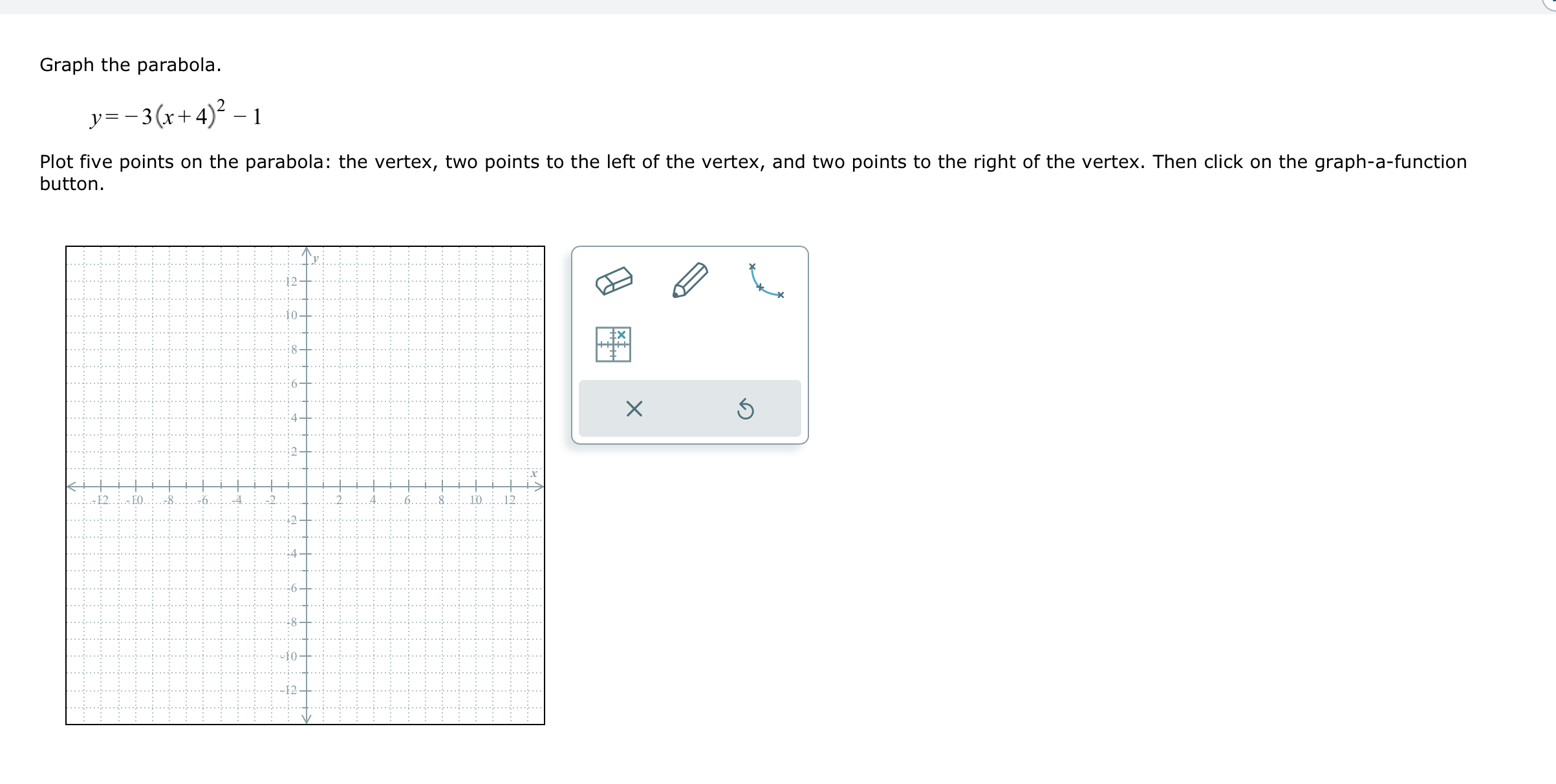Image resolution: width=1556 pixels, height=784 pixels.
Task: Click the gray action bar holding clear and undo
Action: [690, 409]
